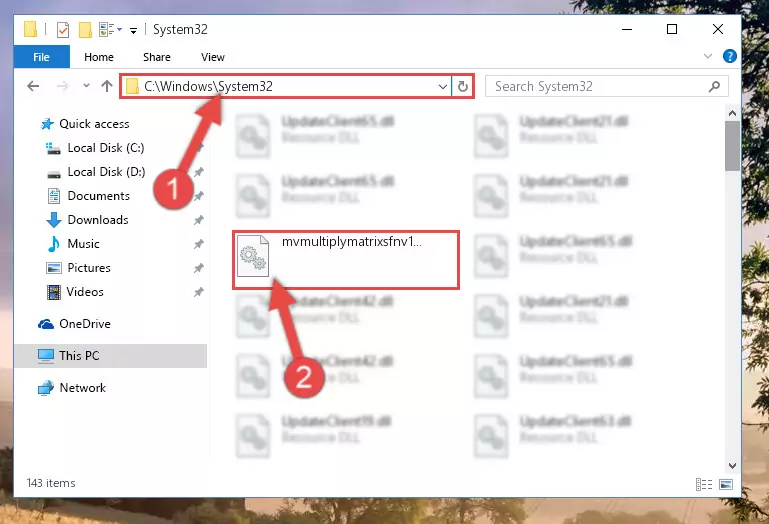Open Downloads in the navigation pane
769x524 pixels.
coord(98,220)
